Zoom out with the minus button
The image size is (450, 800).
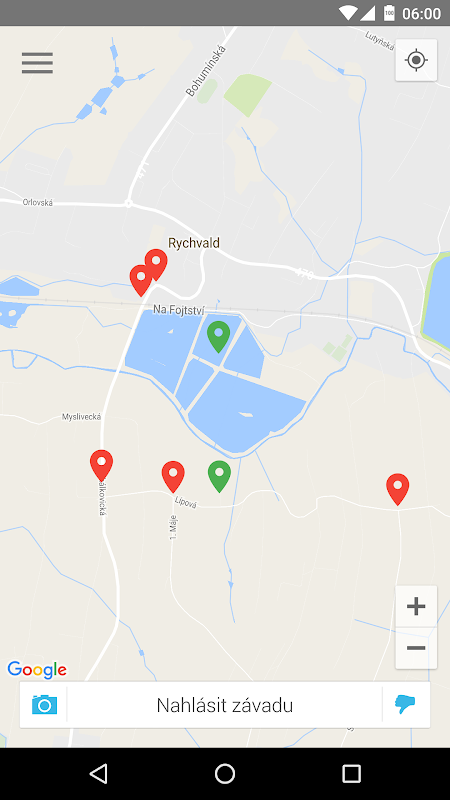coord(416,648)
